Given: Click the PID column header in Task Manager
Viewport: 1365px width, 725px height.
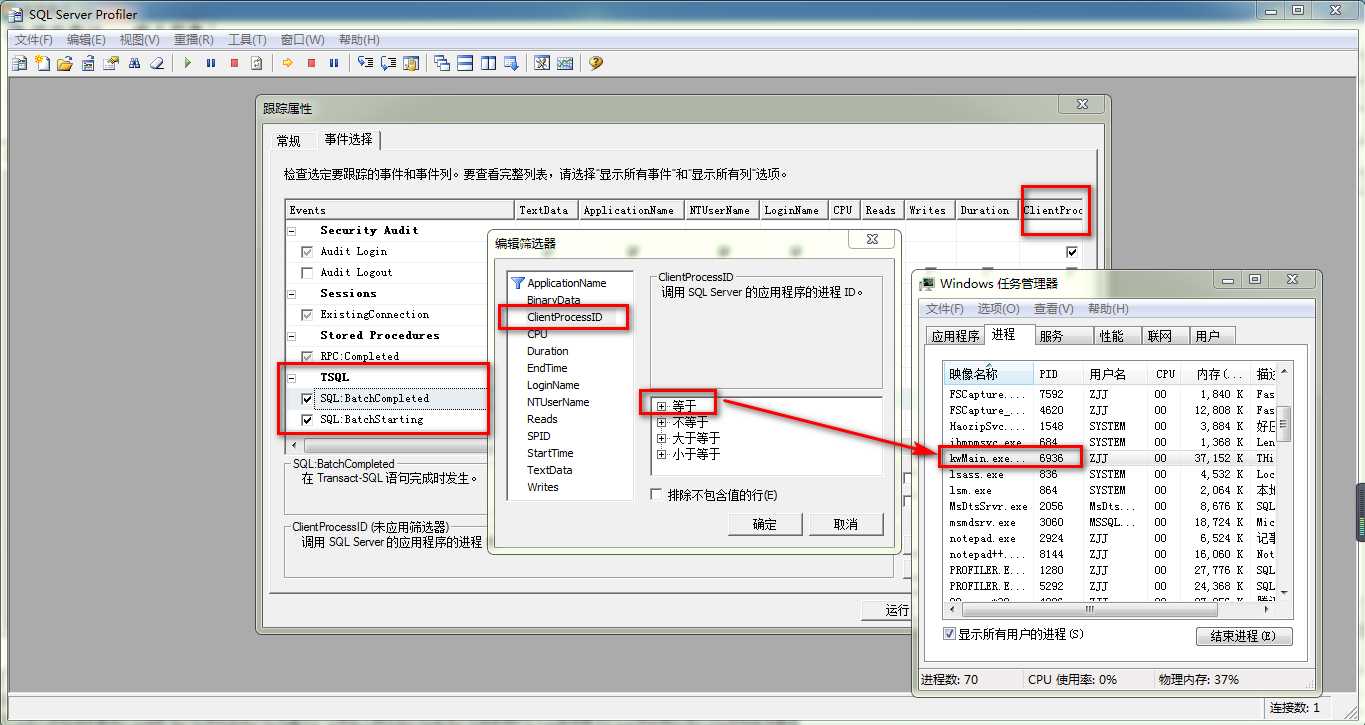Looking at the screenshot, I should click(1060, 374).
